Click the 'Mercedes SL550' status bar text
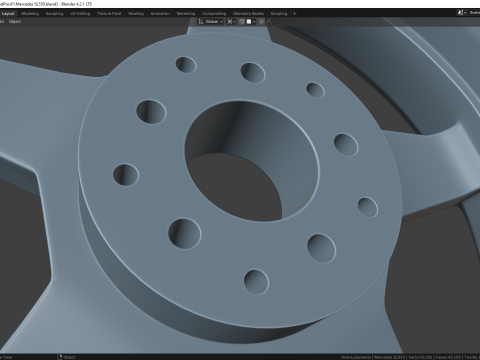 pyautogui.click(x=390, y=357)
